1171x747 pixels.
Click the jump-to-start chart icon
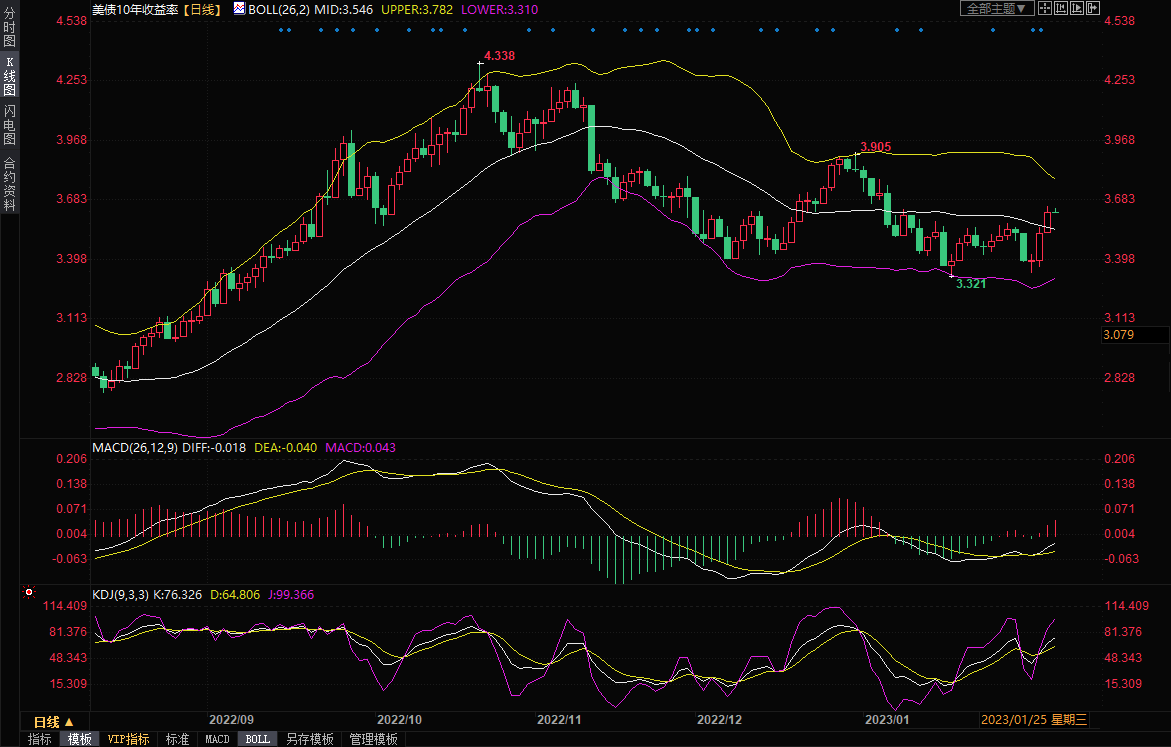[x=1060, y=8]
